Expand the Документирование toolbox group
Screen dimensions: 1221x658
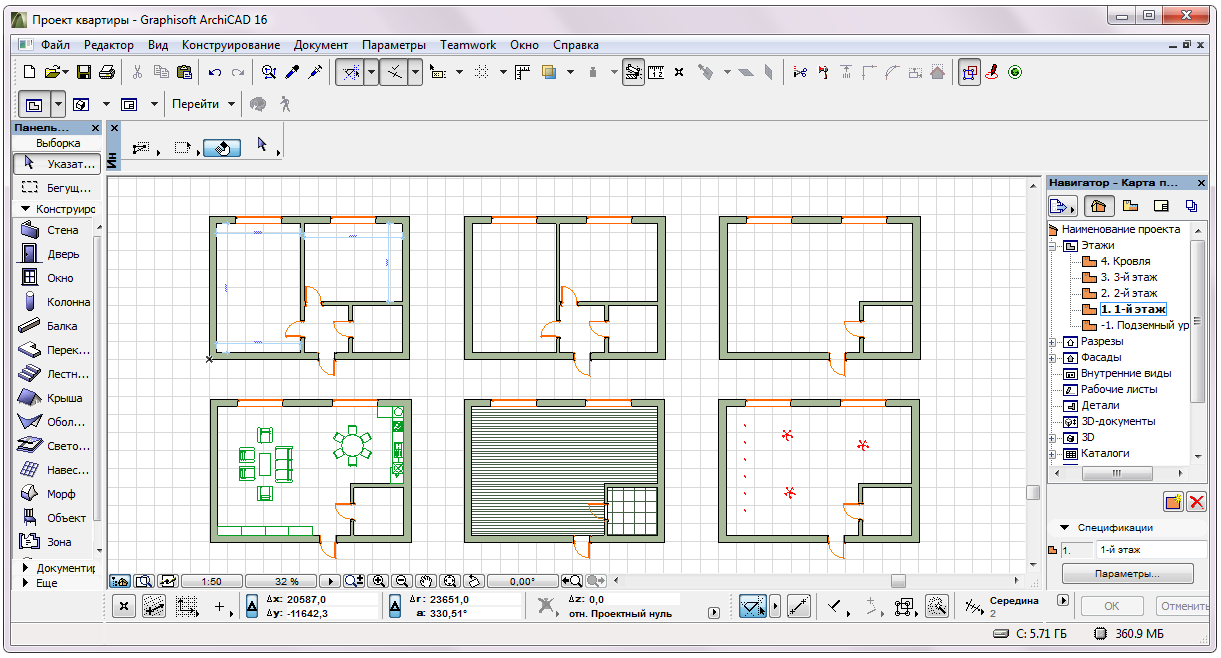pyautogui.click(x=25, y=568)
